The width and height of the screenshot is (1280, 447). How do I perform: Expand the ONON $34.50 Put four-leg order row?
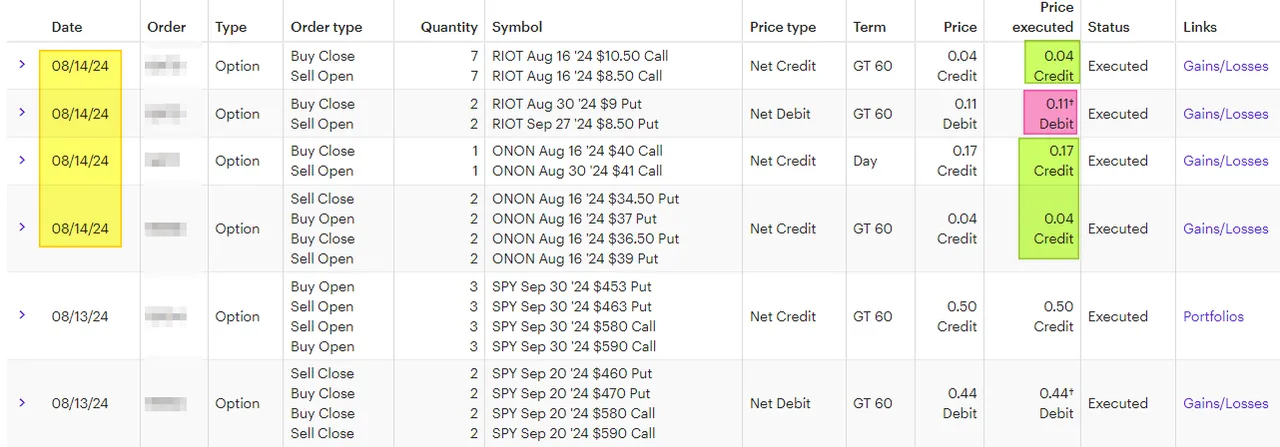[x=22, y=228]
